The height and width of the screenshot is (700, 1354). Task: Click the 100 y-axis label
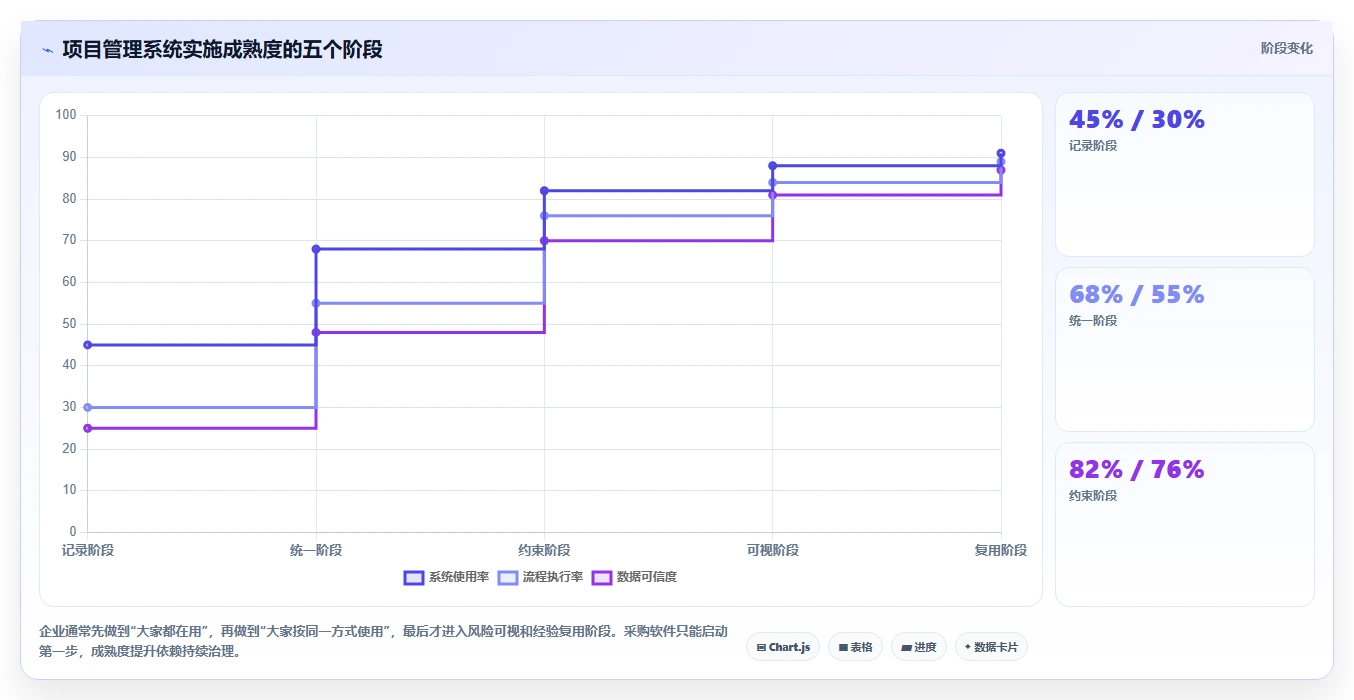tap(66, 115)
